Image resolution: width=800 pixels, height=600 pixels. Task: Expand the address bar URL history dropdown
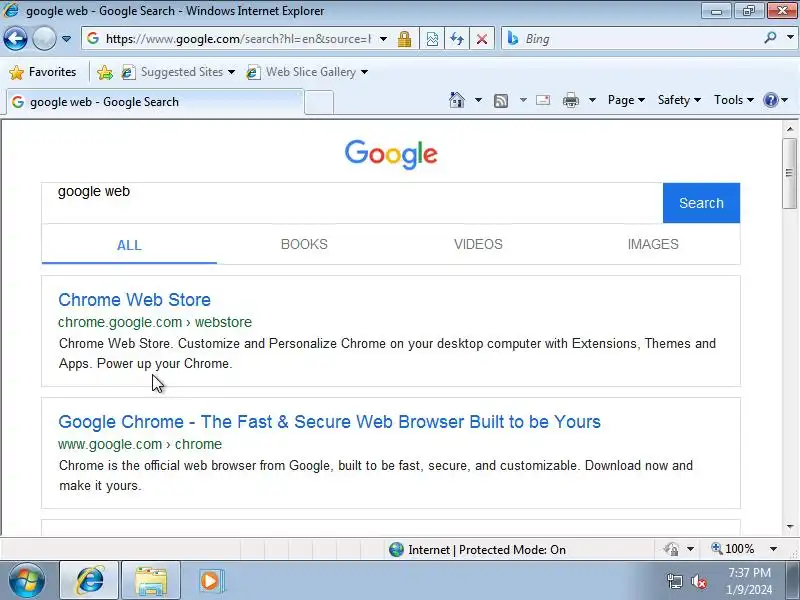[383, 39]
